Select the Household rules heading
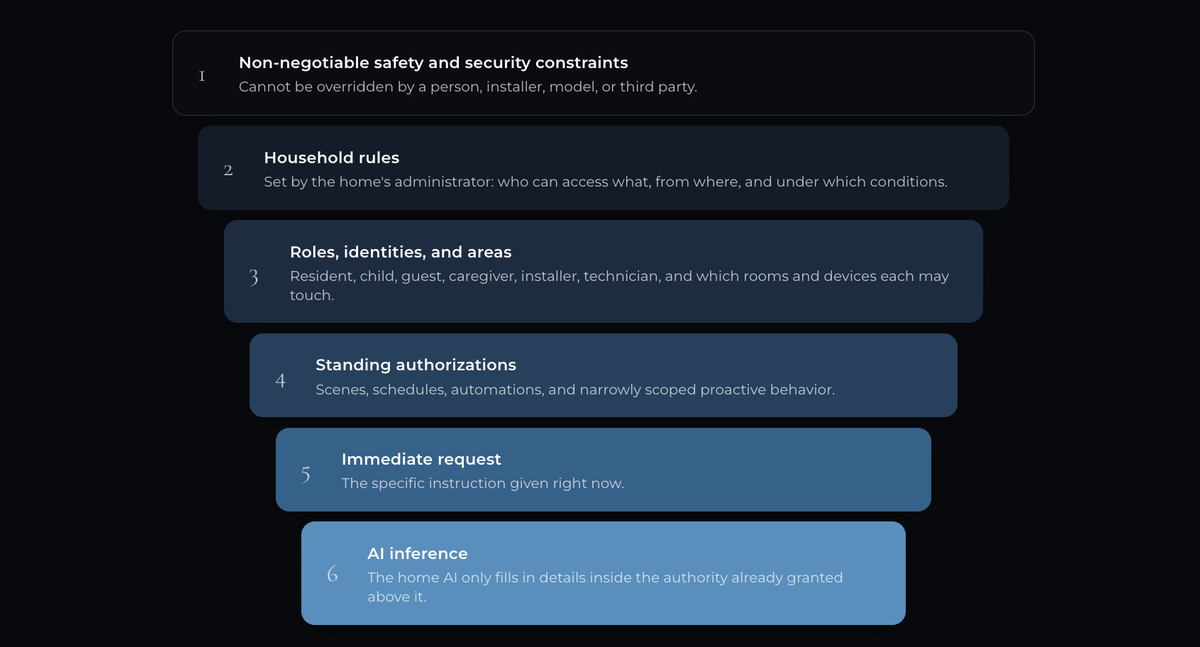 click(x=331, y=158)
